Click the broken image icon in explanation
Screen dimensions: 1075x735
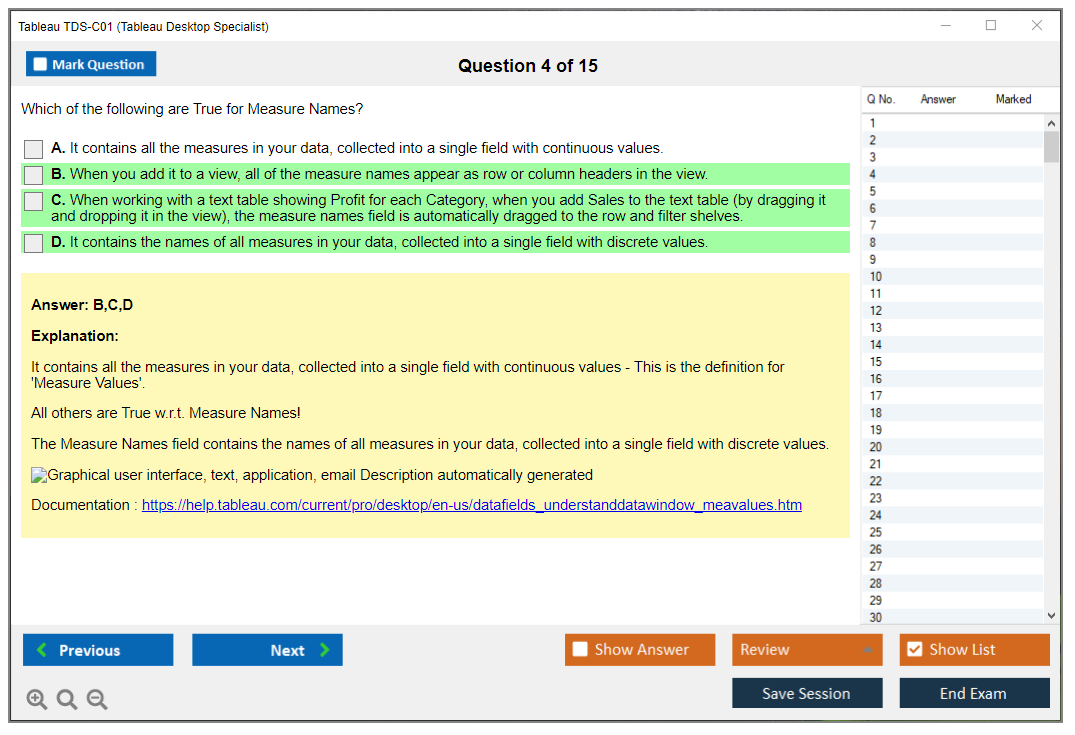[39, 475]
